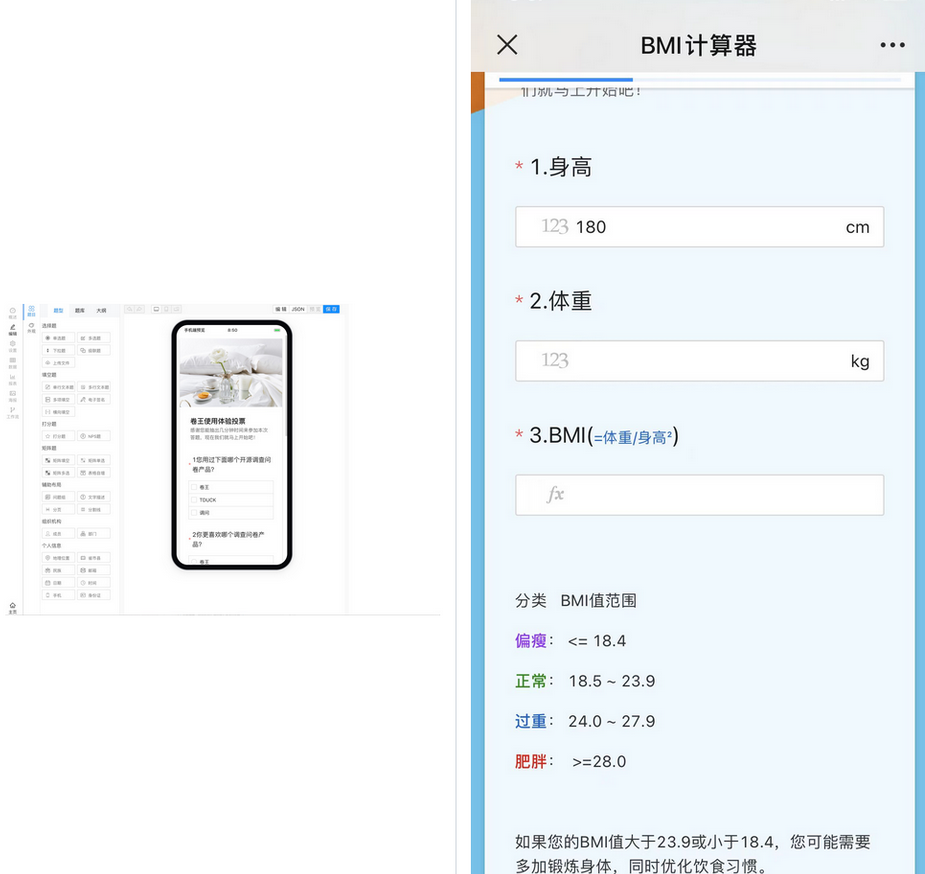Open the 数据 panel in left sidebar

point(13,361)
